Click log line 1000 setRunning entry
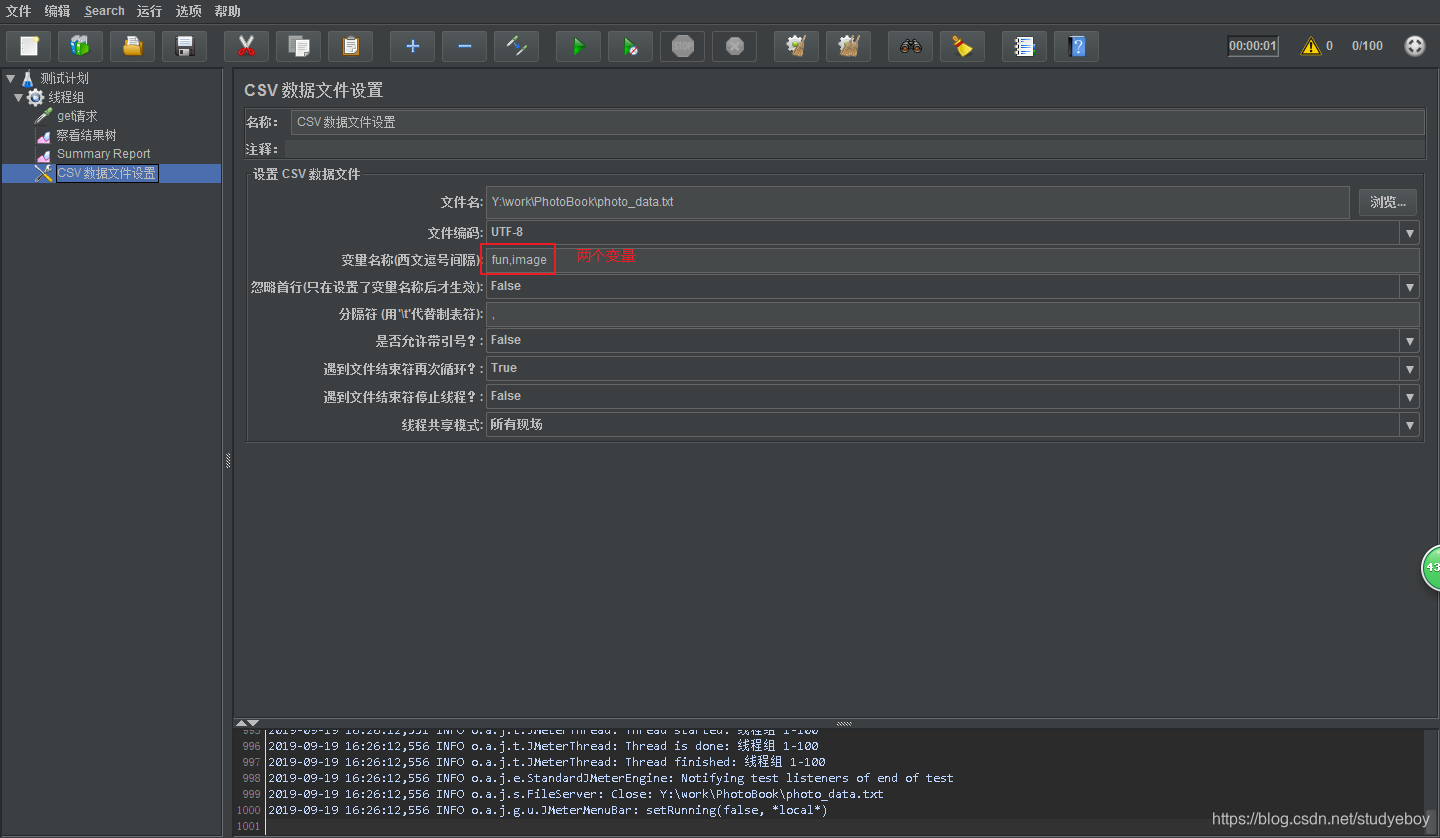Screen dimensions: 1440x838 [548, 810]
